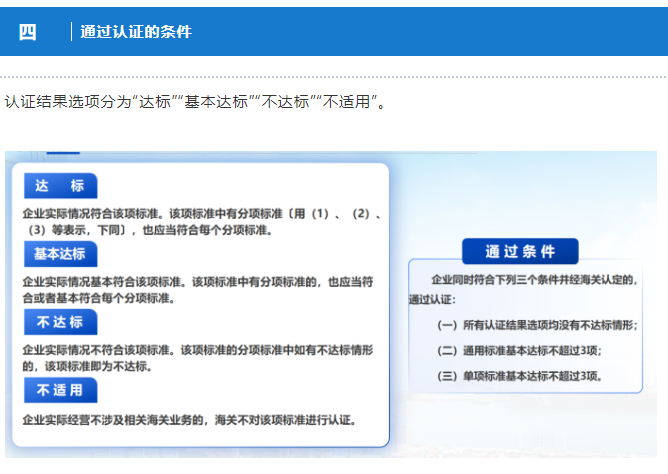Select condition (二) 通用标准基本达标不超过3项
668x474 pixels.
pyautogui.click(x=519, y=351)
